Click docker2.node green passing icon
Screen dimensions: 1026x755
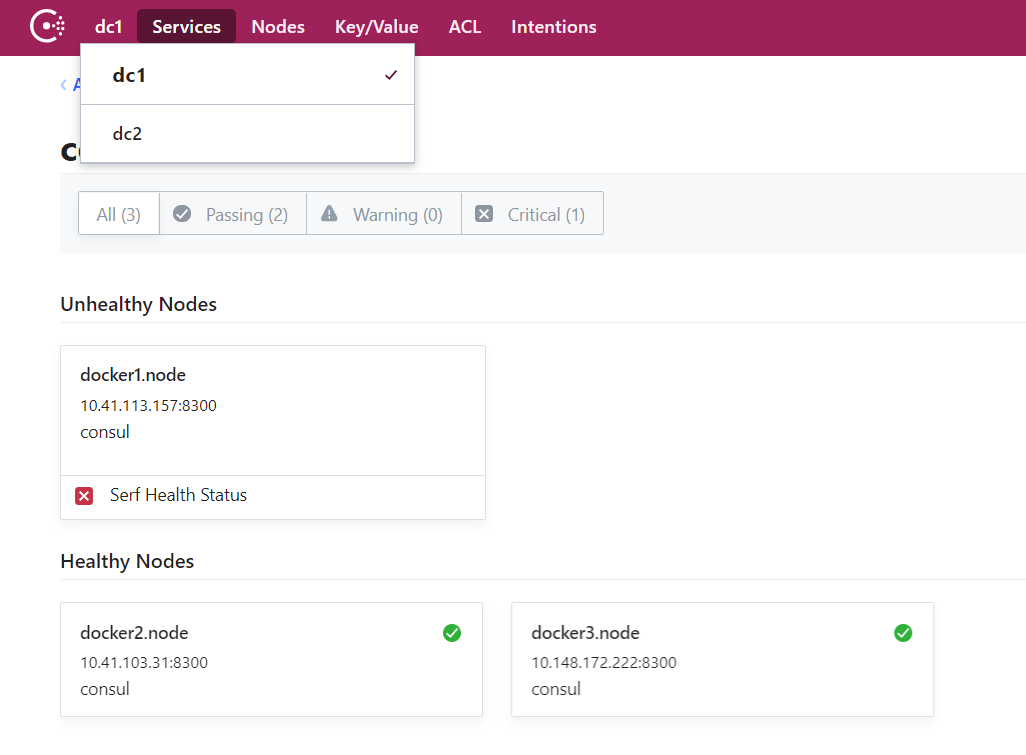451,633
